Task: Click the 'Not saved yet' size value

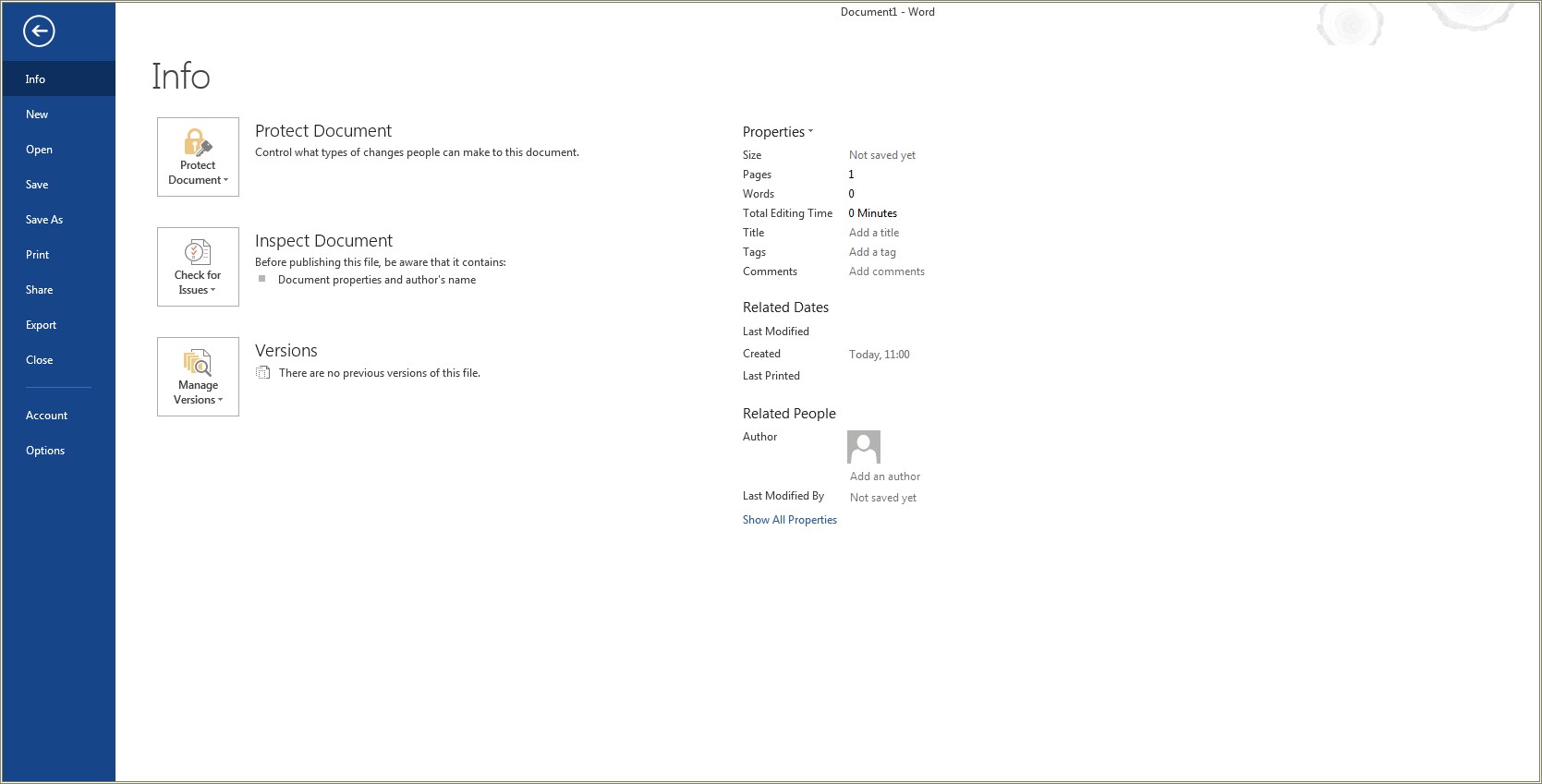Action: point(882,155)
